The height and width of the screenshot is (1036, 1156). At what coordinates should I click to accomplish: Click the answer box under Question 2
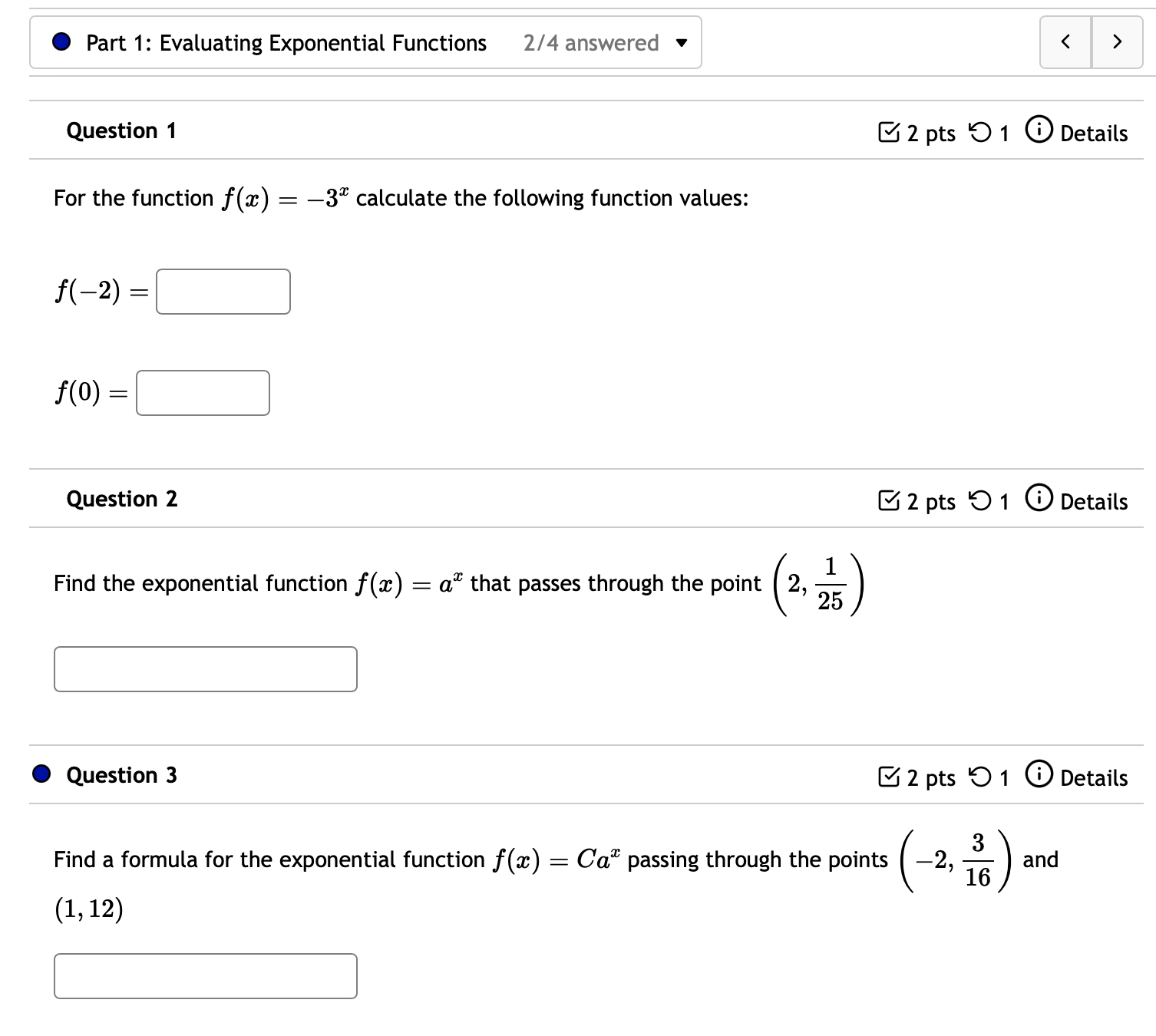[205, 669]
